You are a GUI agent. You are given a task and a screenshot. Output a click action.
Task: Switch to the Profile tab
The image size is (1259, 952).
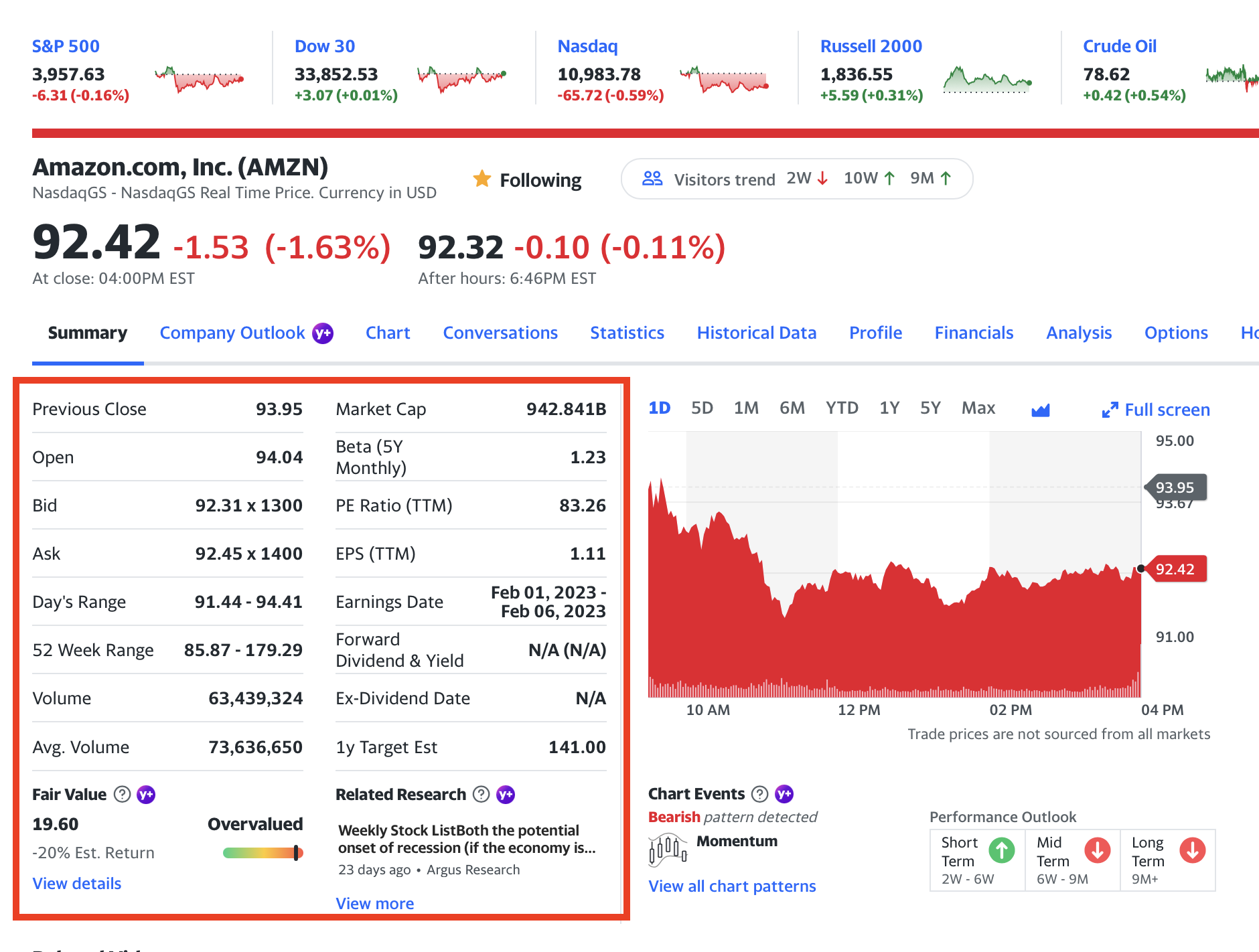(875, 333)
